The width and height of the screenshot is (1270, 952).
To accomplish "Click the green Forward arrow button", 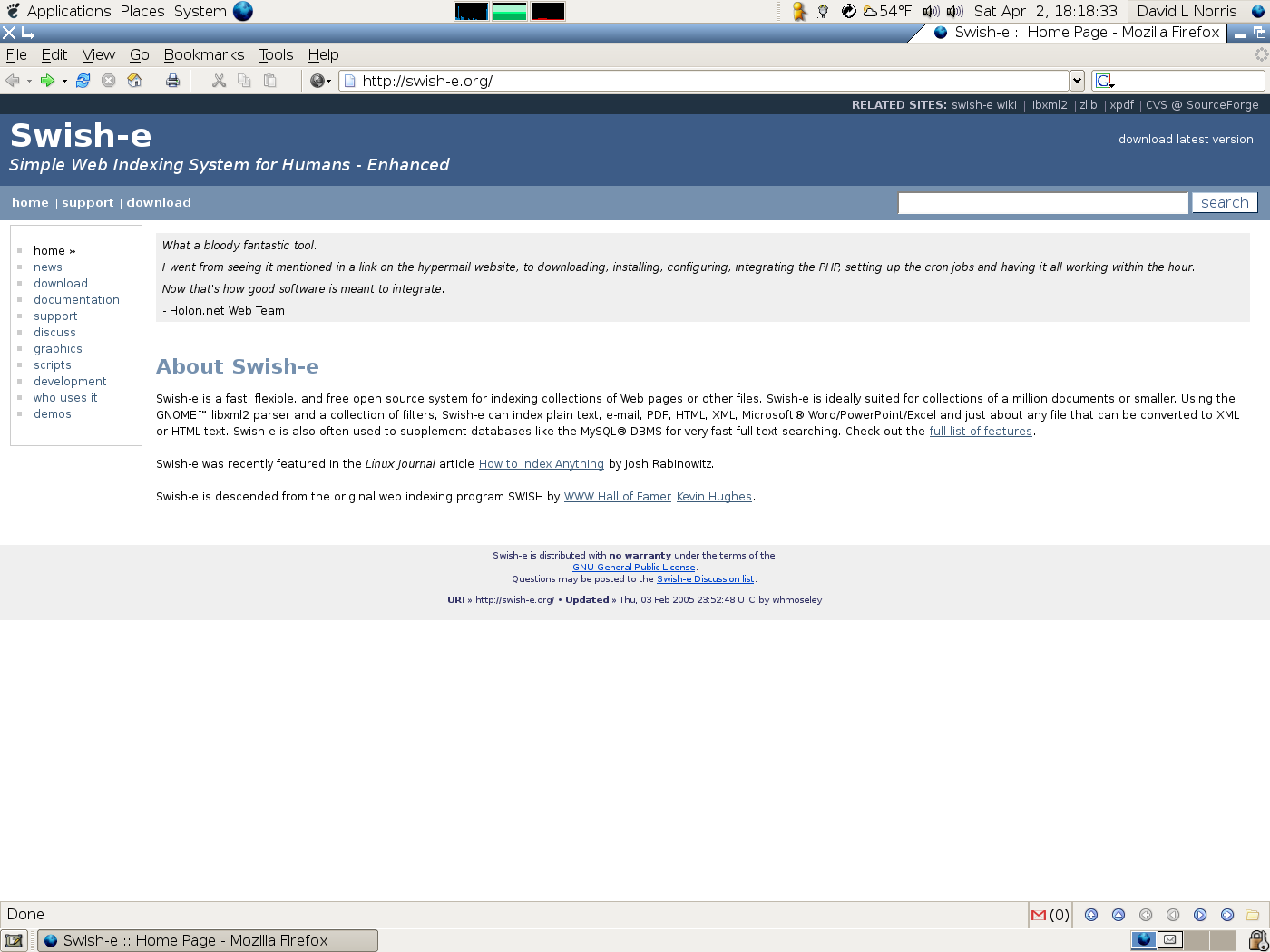I will click(x=47, y=81).
